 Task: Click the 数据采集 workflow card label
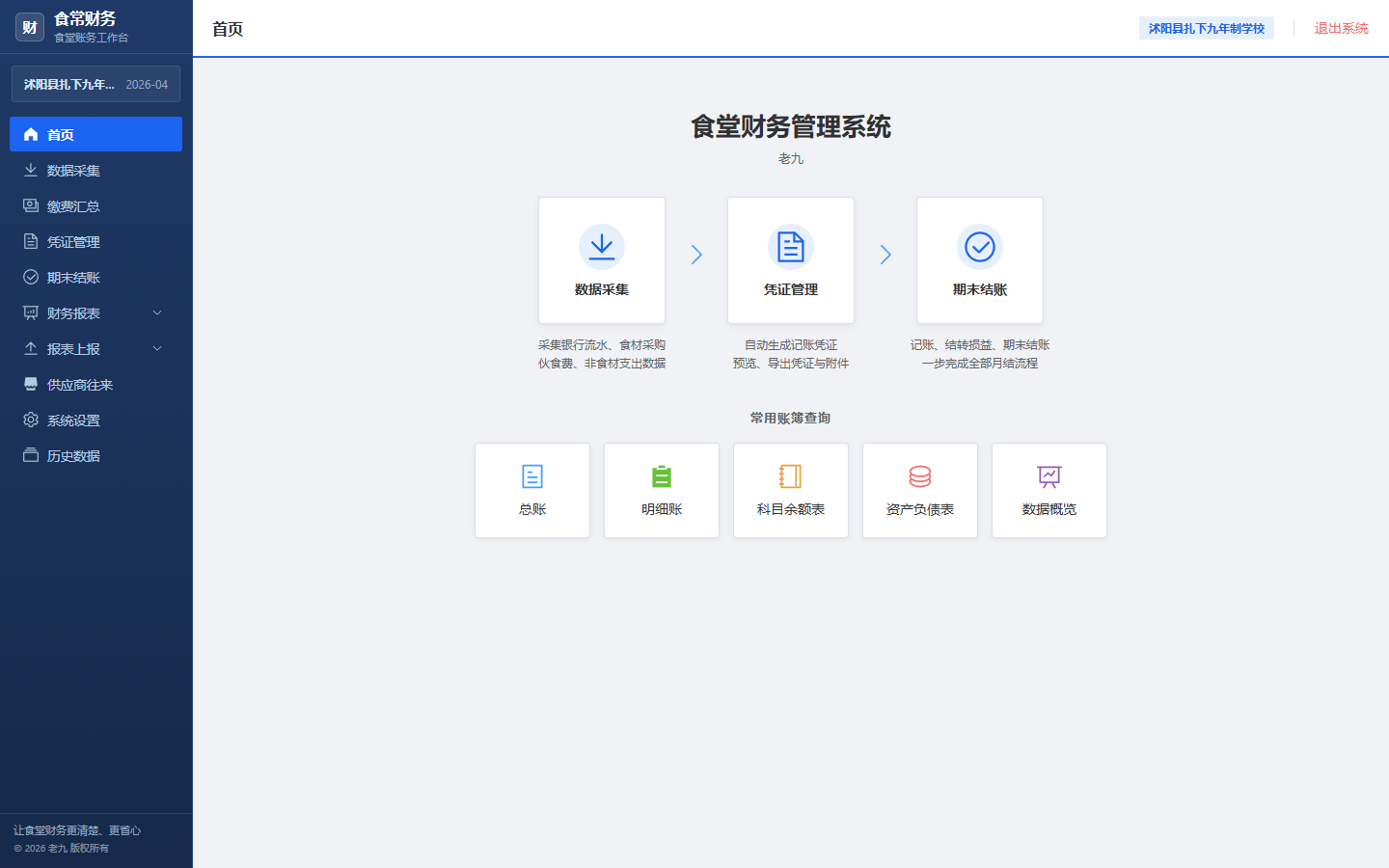click(602, 289)
